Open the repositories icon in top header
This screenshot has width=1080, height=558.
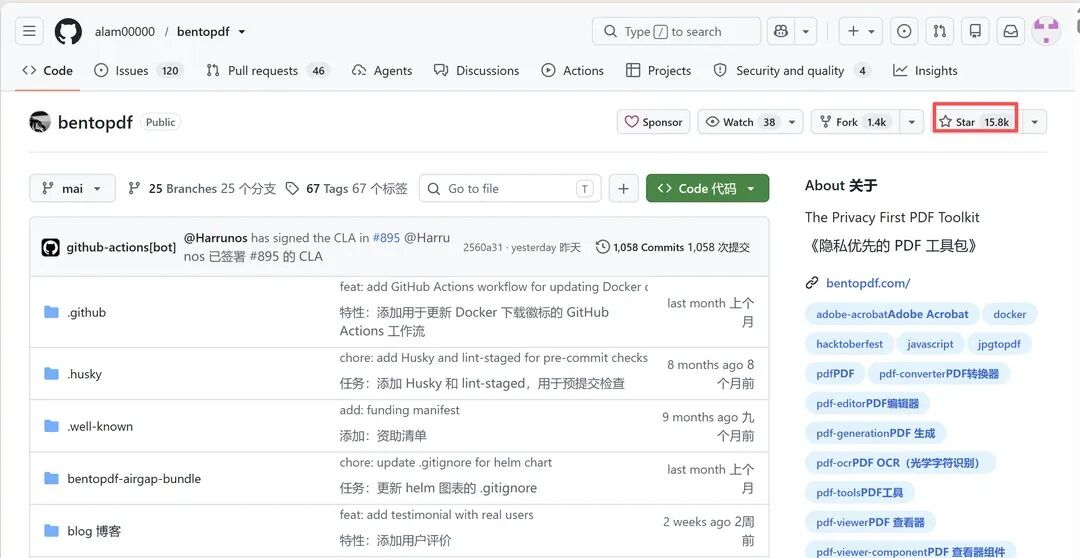tap(975, 32)
